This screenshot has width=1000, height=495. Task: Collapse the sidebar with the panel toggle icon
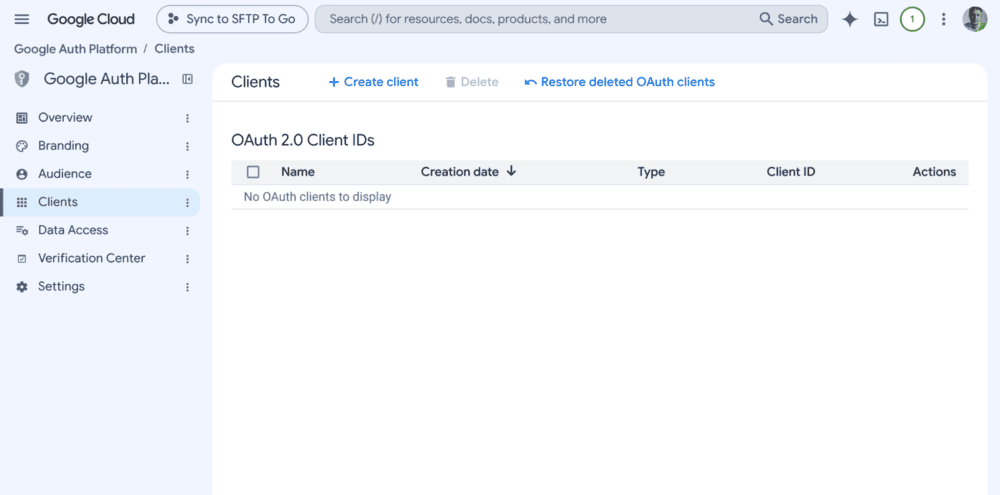coord(188,79)
